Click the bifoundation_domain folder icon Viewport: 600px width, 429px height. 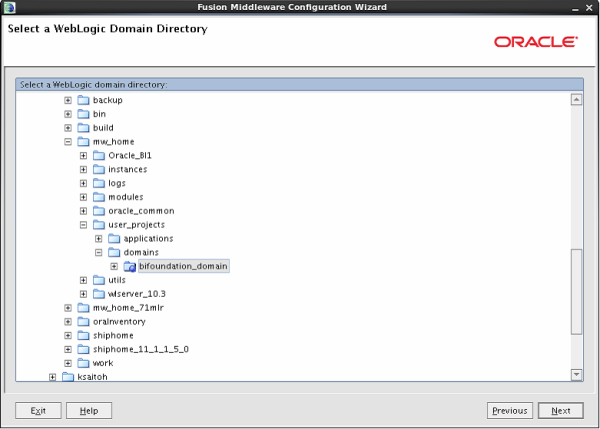point(129,267)
